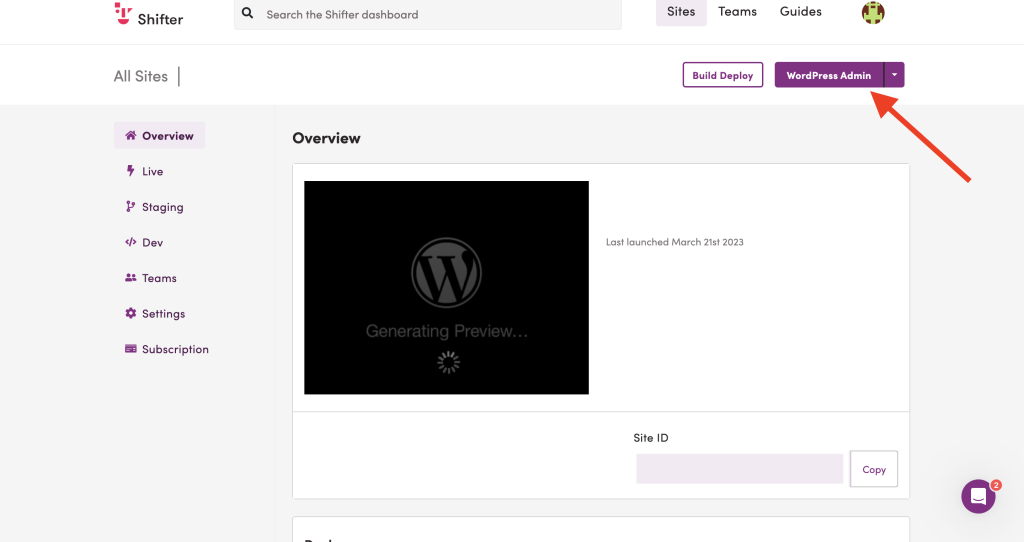
Task: Click the Last launched March 21st 2023 text
Action: pos(675,242)
